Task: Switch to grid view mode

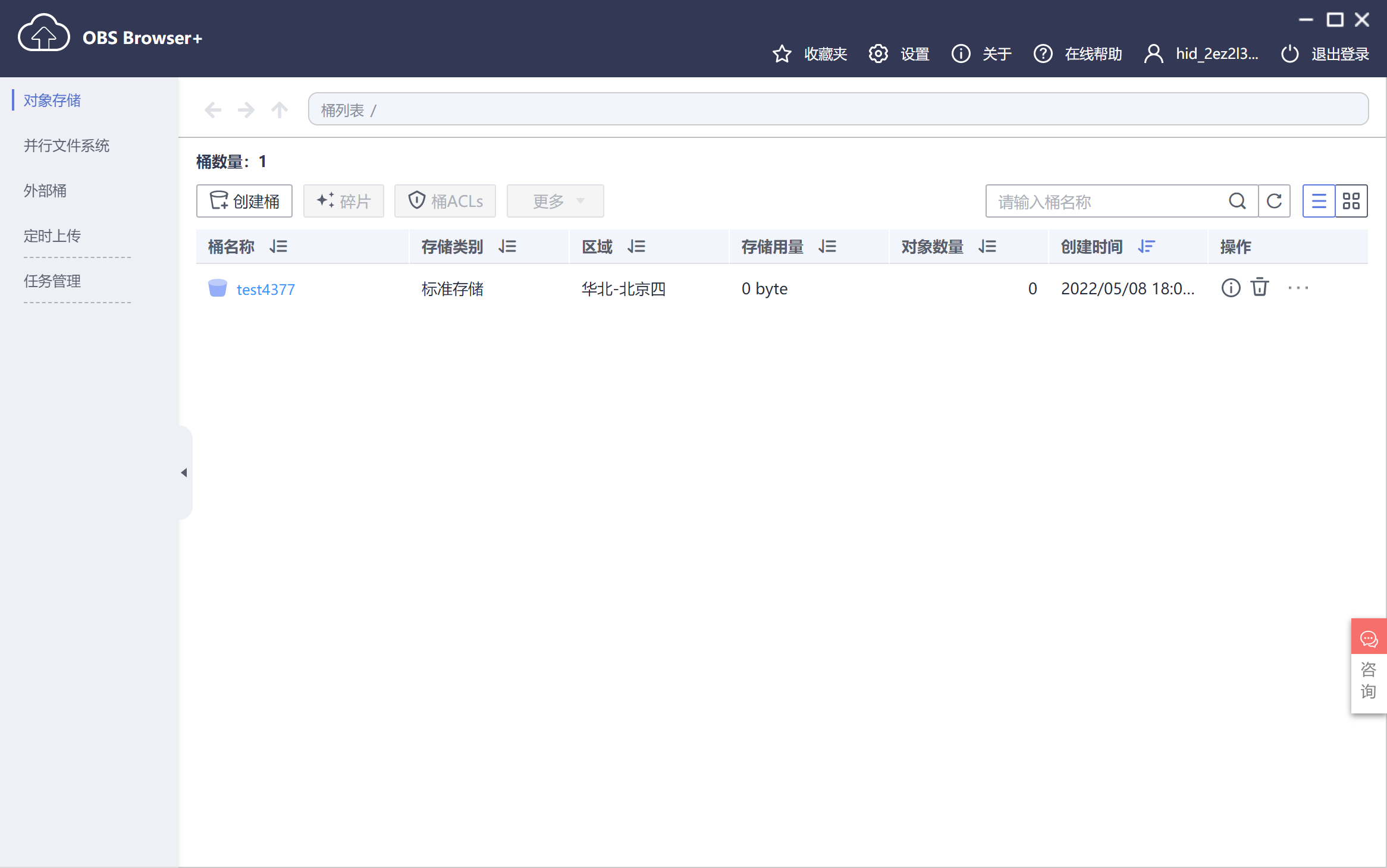Action: point(1351,201)
